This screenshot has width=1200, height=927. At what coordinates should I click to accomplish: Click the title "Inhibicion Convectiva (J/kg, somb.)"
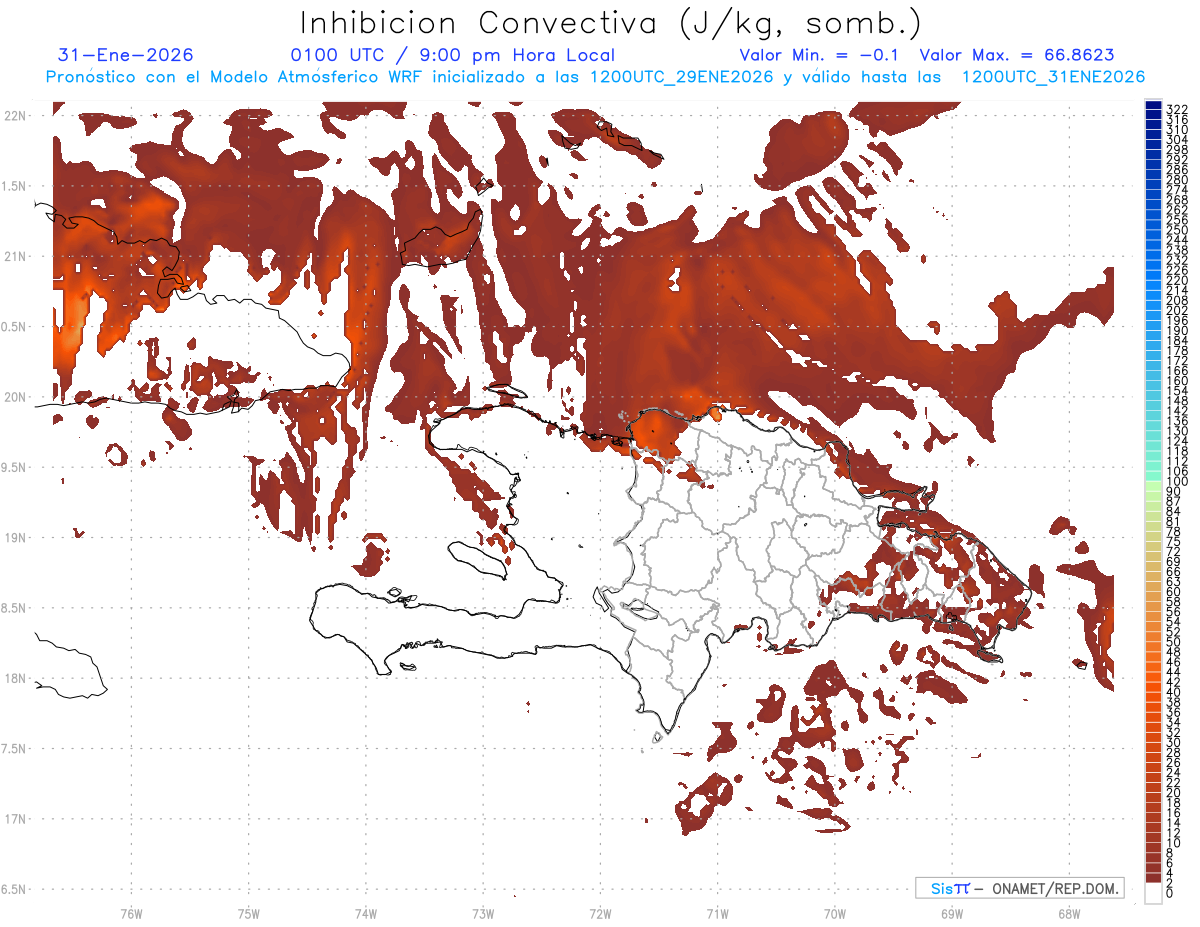611,24
